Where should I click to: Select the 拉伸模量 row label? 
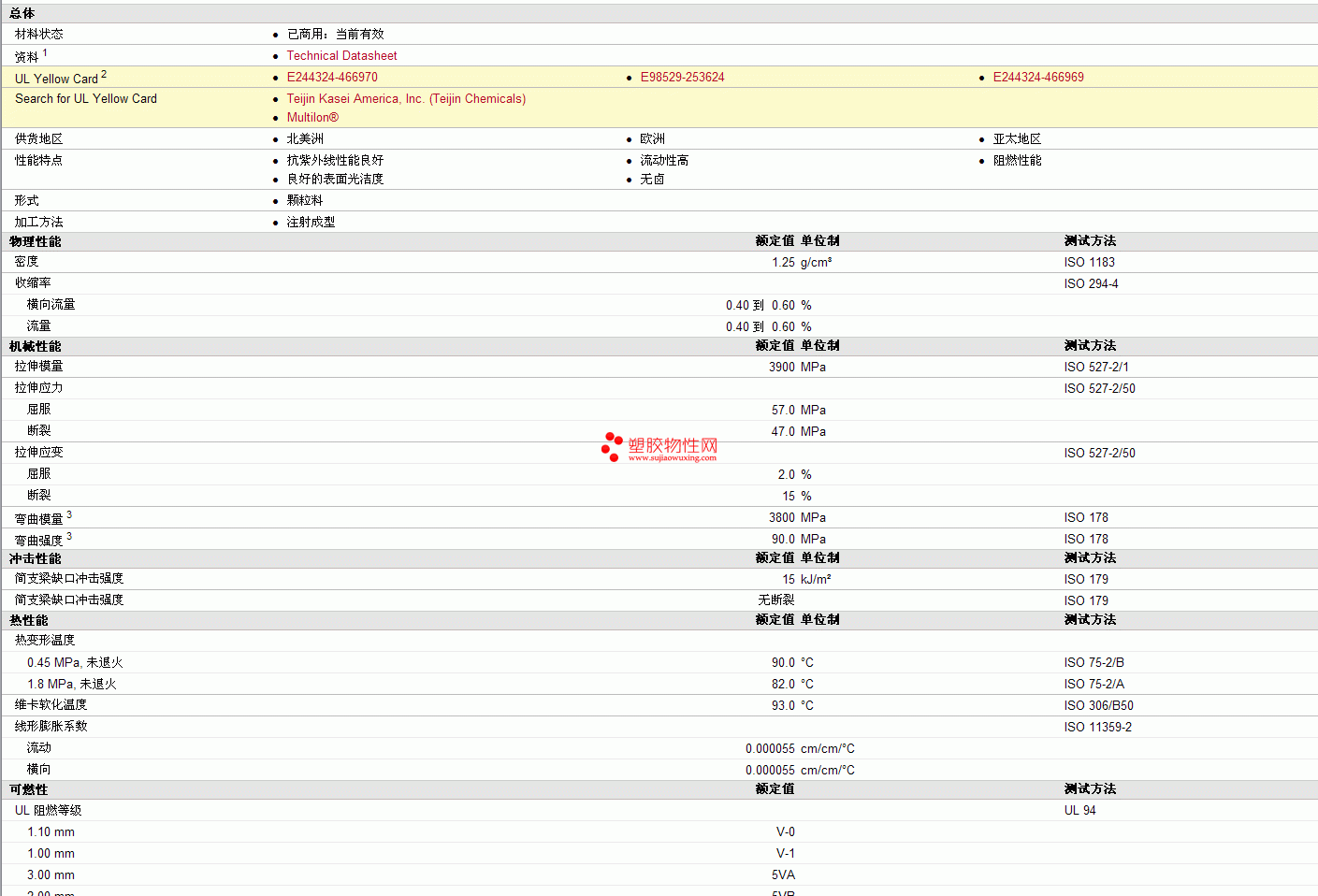click(x=39, y=367)
